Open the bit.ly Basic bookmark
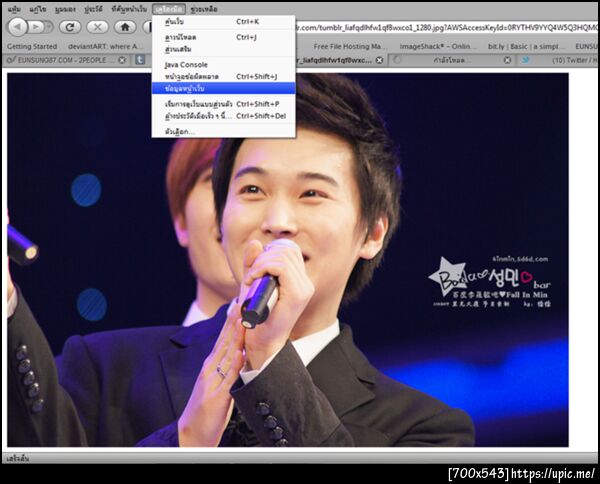The width and height of the screenshot is (600, 484). 526,46
